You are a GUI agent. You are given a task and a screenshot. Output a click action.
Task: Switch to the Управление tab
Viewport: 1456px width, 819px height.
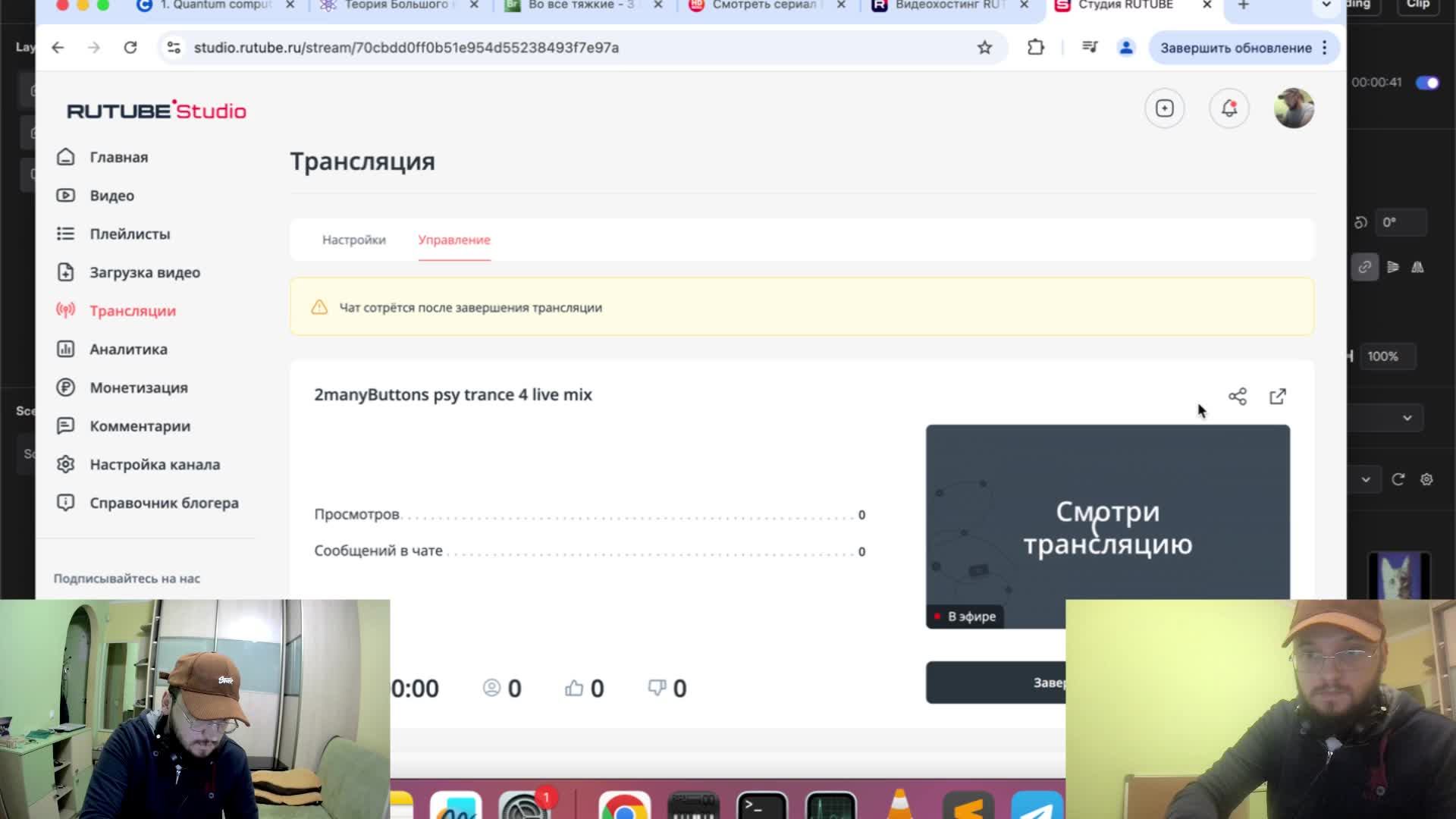454,240
